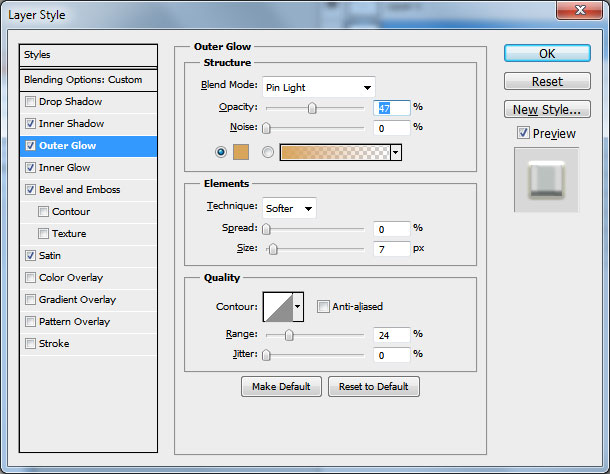Open the Satin settings label
610x474 pixels.
pyautogui.click(x=50, y=256)
